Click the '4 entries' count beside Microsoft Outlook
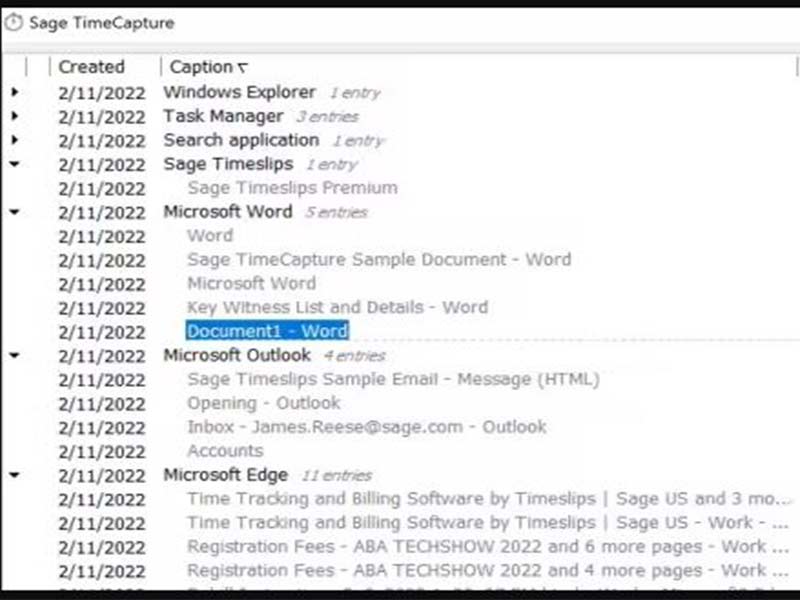 354,356
